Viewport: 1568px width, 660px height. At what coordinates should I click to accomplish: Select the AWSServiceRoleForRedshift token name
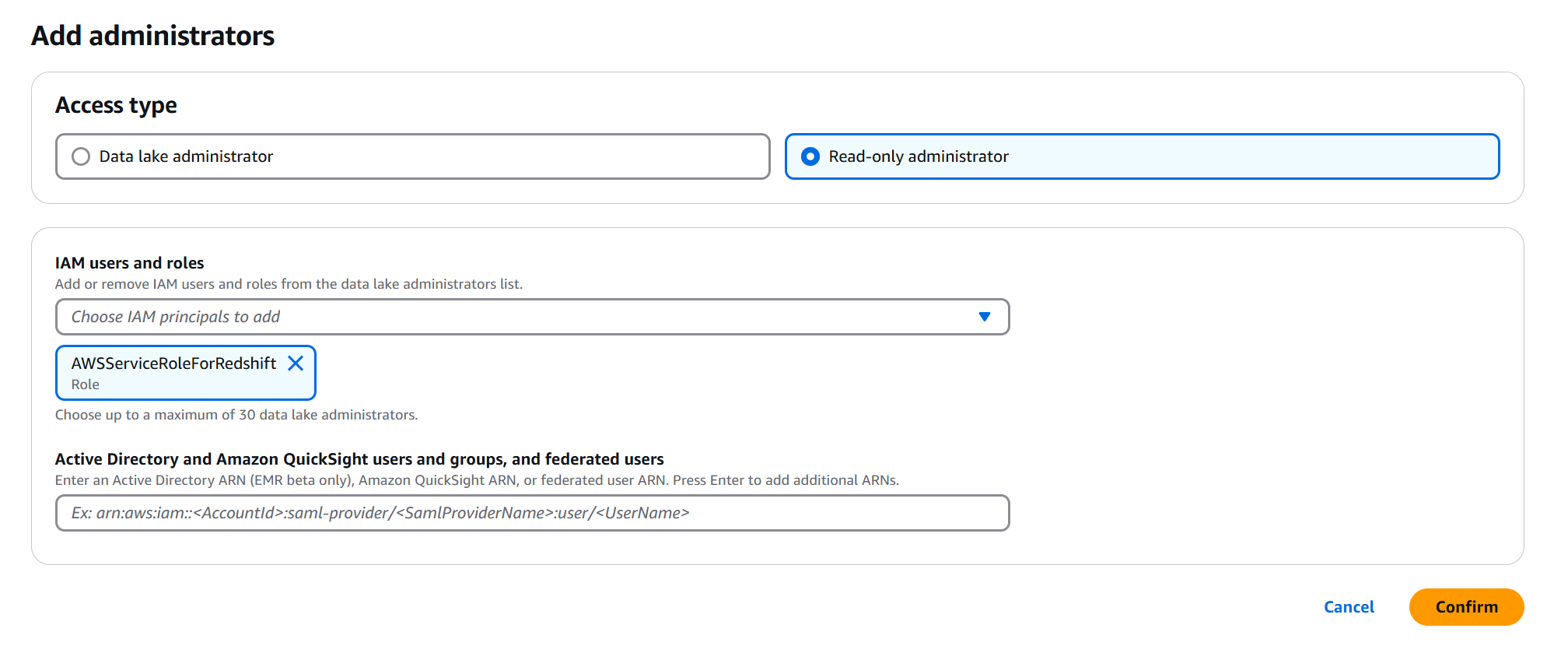pos(173,363)
